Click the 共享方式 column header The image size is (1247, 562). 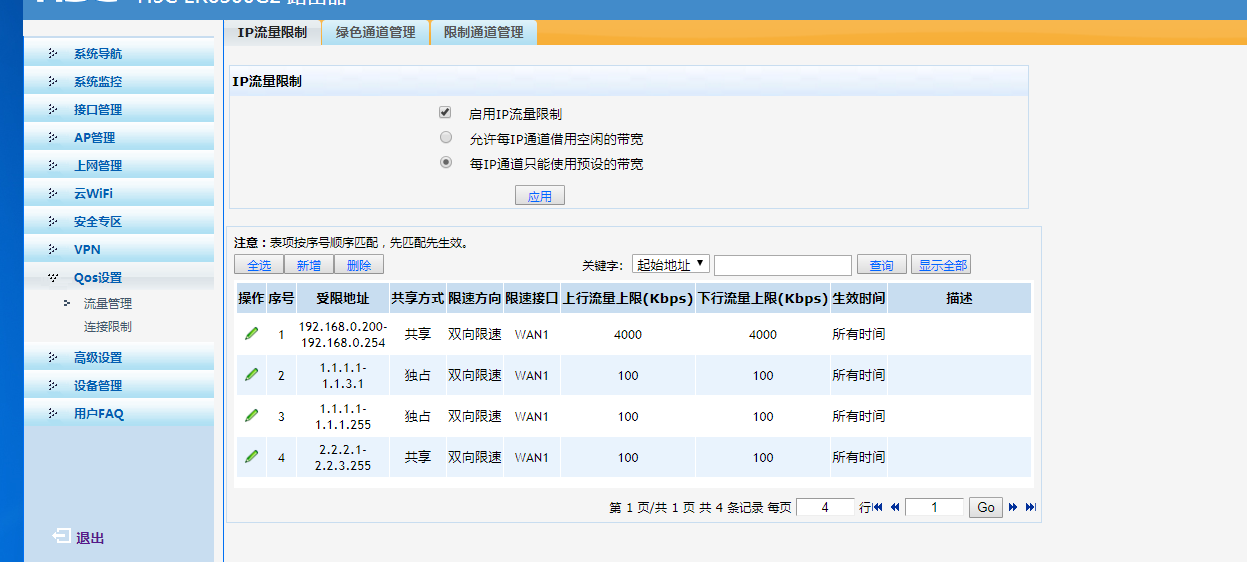pos(417,298)
